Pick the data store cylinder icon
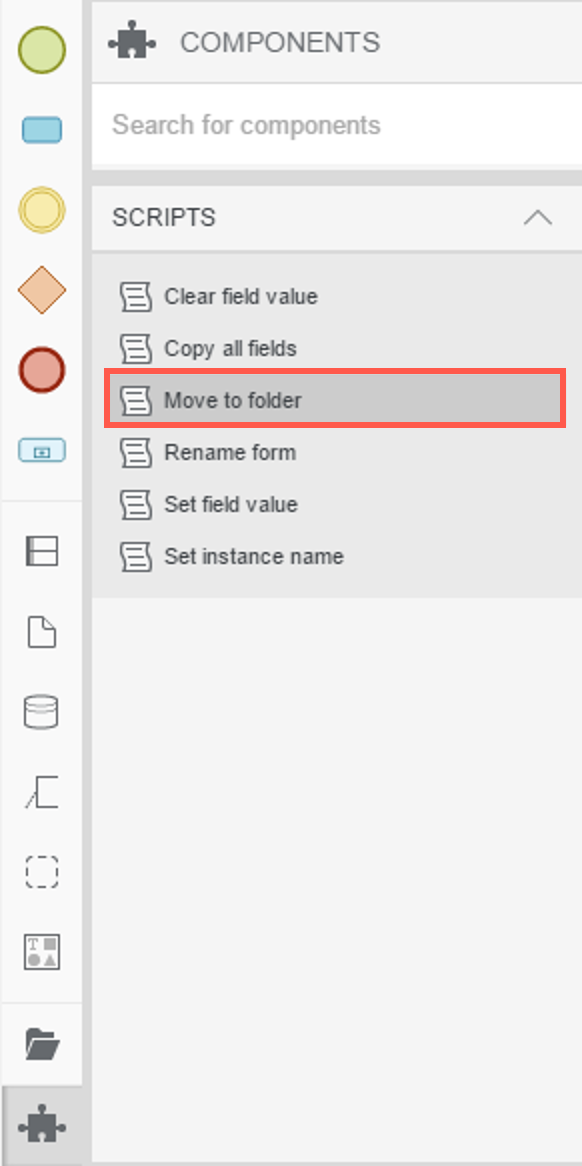The width and height of the screenshot is (582, 1166). [x=42, y=712]
